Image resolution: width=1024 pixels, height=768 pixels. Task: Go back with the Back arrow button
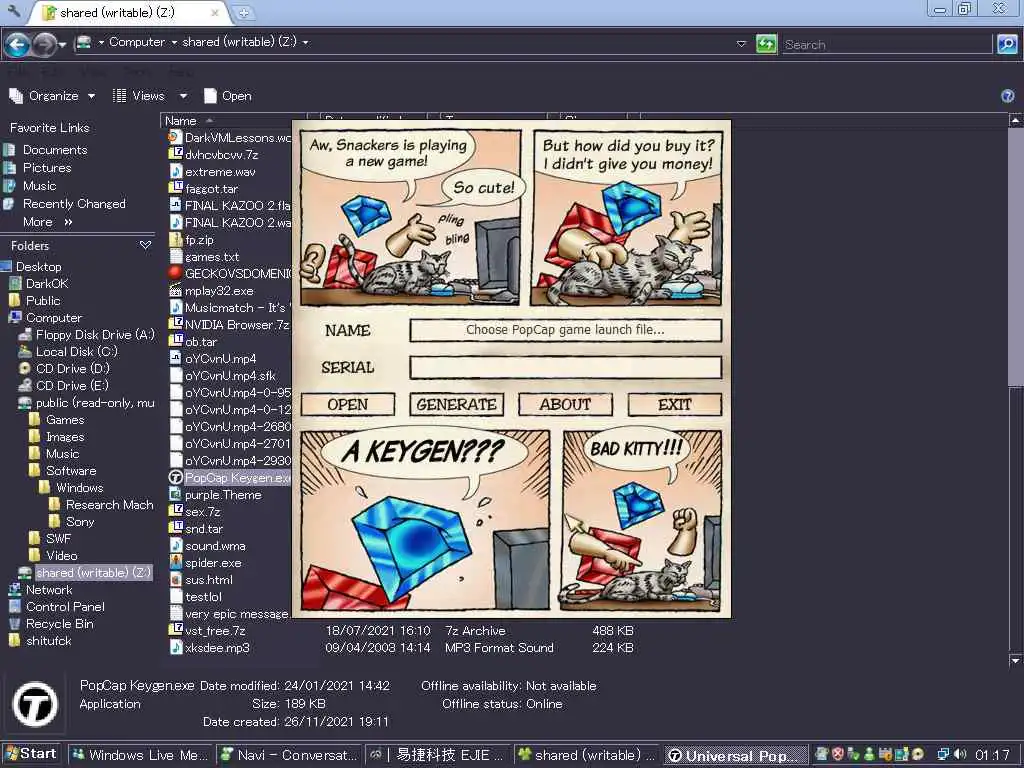pyautogui.click(x=17, y=44)
